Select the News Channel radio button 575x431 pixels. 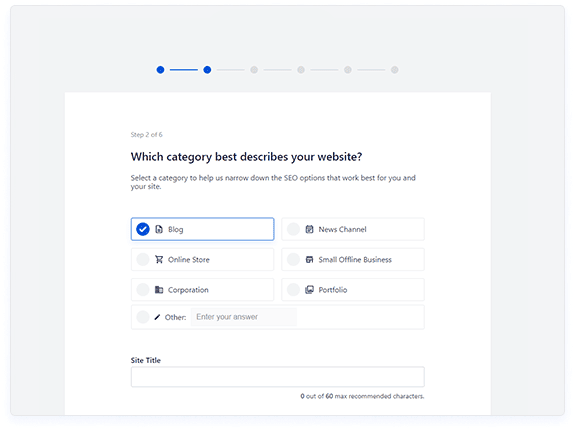point(293,229)
